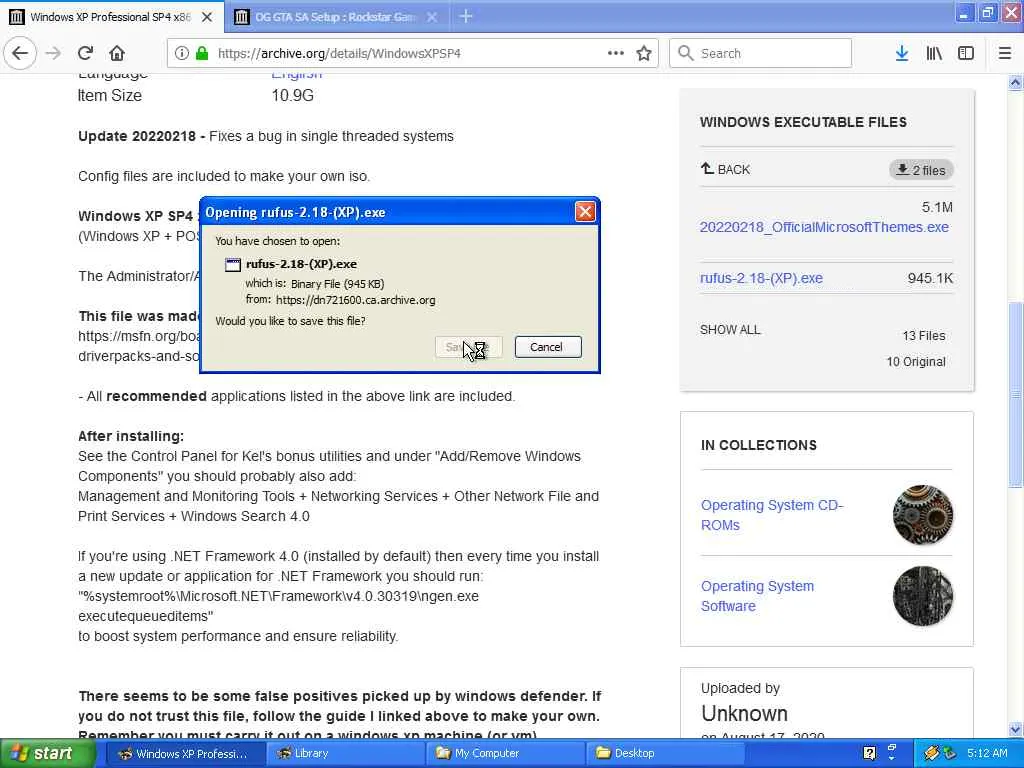The image size is (1024, 768).
Task: Click BACK in Windows Executable Files
Action: [726, 169]
